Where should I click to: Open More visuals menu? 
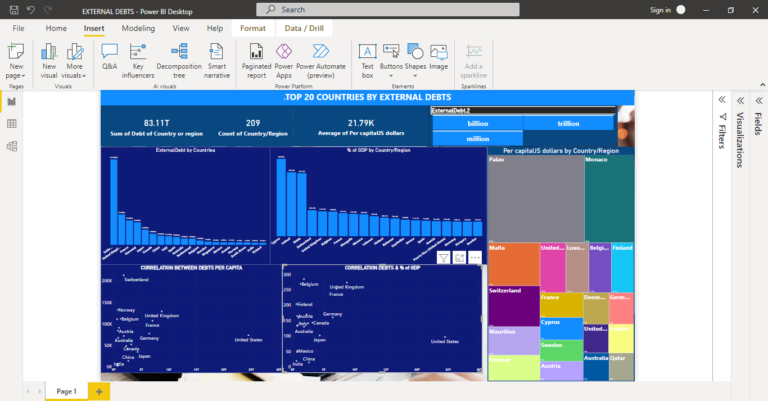click(74, 61)
